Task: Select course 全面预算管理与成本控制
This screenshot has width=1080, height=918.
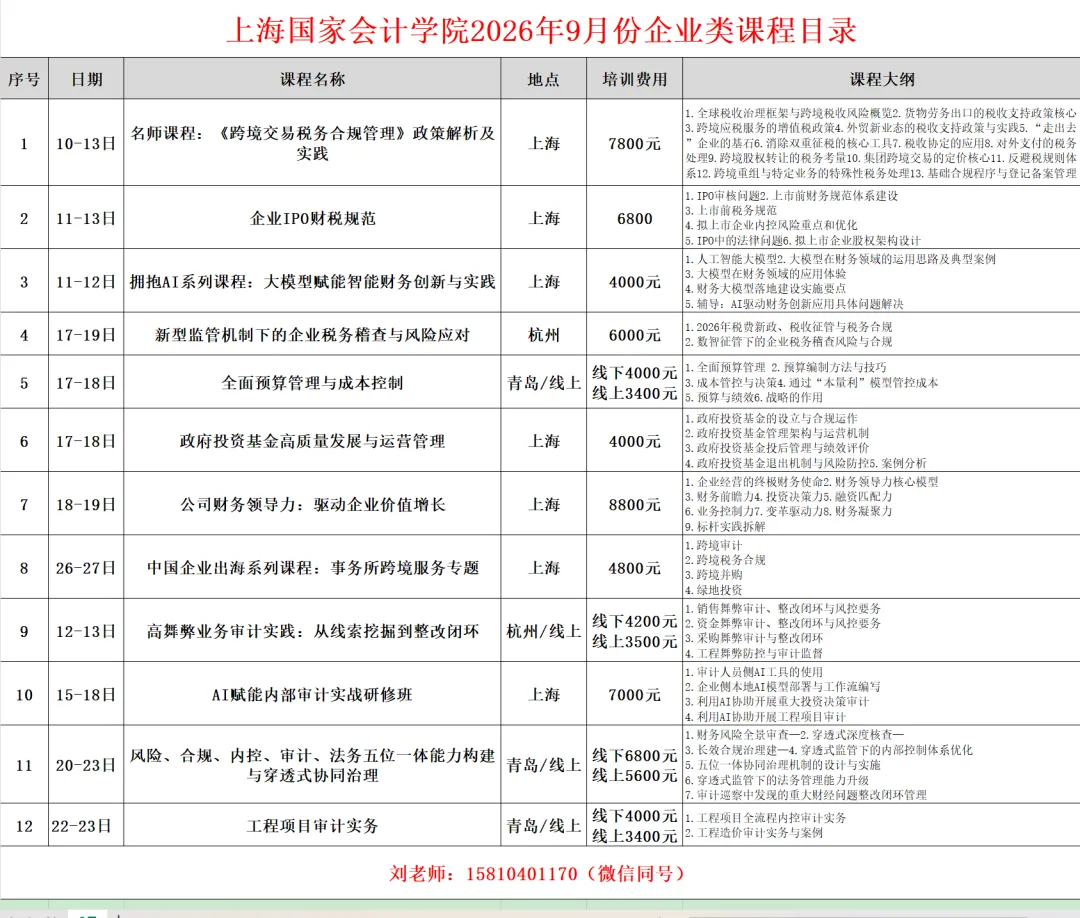Action: coord(312,382)
